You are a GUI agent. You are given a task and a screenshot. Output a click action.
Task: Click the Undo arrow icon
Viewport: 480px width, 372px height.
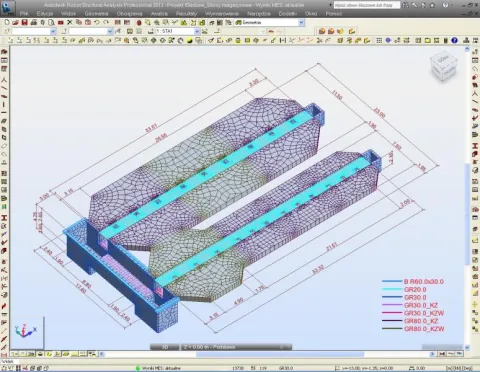[x=97, y=22]
